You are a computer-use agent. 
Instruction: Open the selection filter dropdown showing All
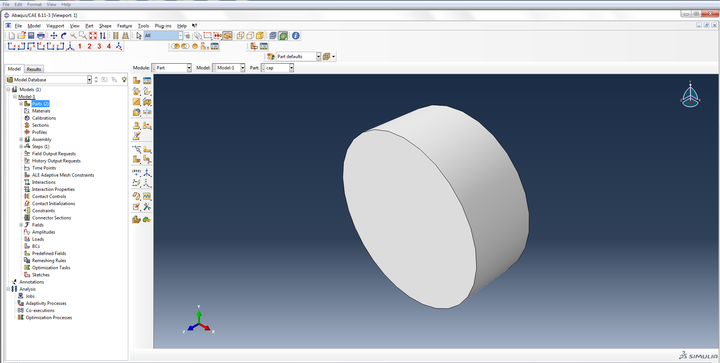[x=163, y=35]
